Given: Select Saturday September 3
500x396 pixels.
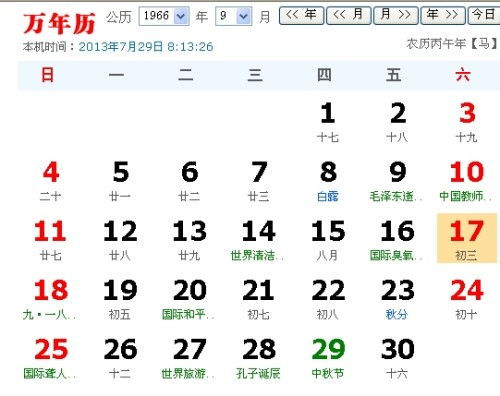Looking at the screenshot, I should pyautogui.click(x=467, y=122).
